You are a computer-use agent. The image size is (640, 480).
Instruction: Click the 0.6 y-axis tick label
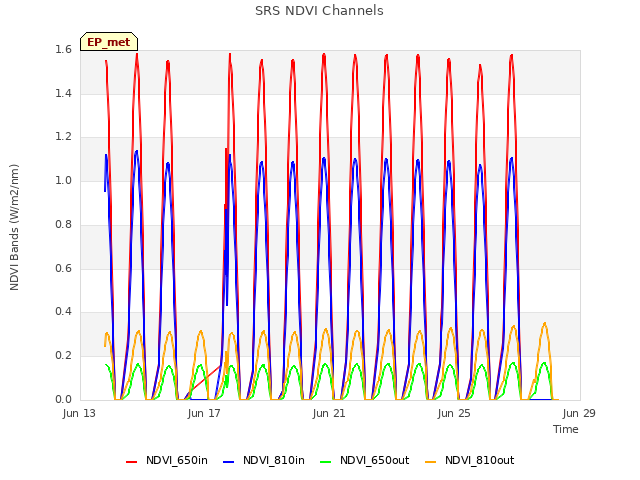pos(63,268)
